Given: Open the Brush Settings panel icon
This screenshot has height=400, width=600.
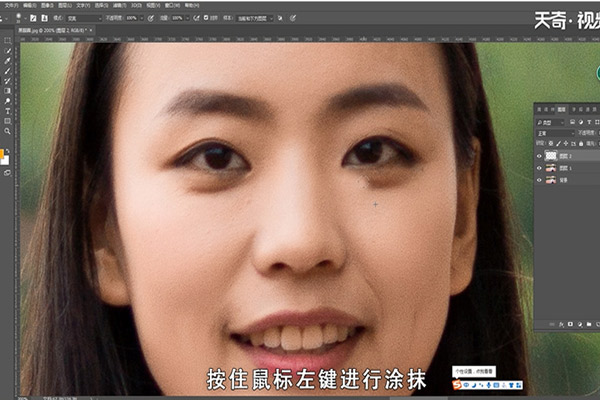Looking at the screenshot, I should coord(33,18).
